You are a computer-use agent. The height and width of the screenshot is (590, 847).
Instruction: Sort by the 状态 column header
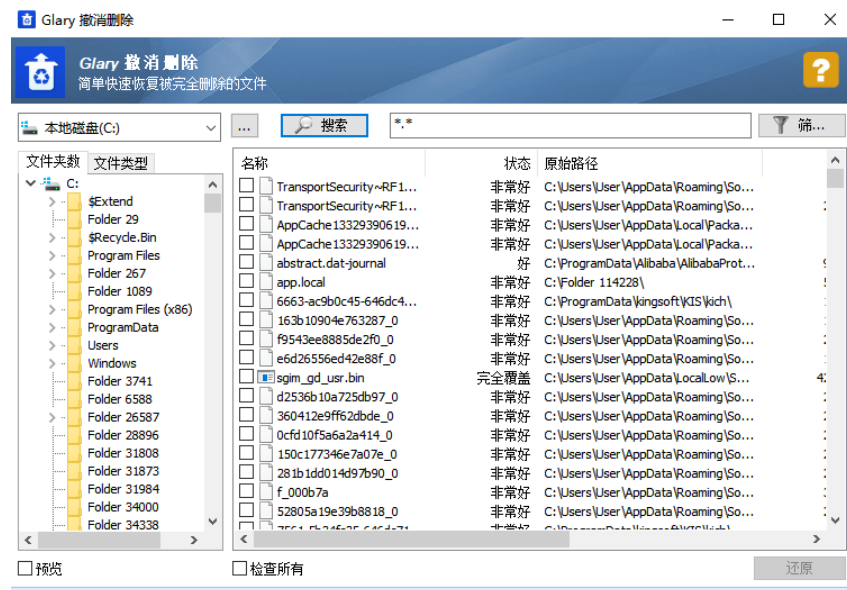click(x=482, y=163)
